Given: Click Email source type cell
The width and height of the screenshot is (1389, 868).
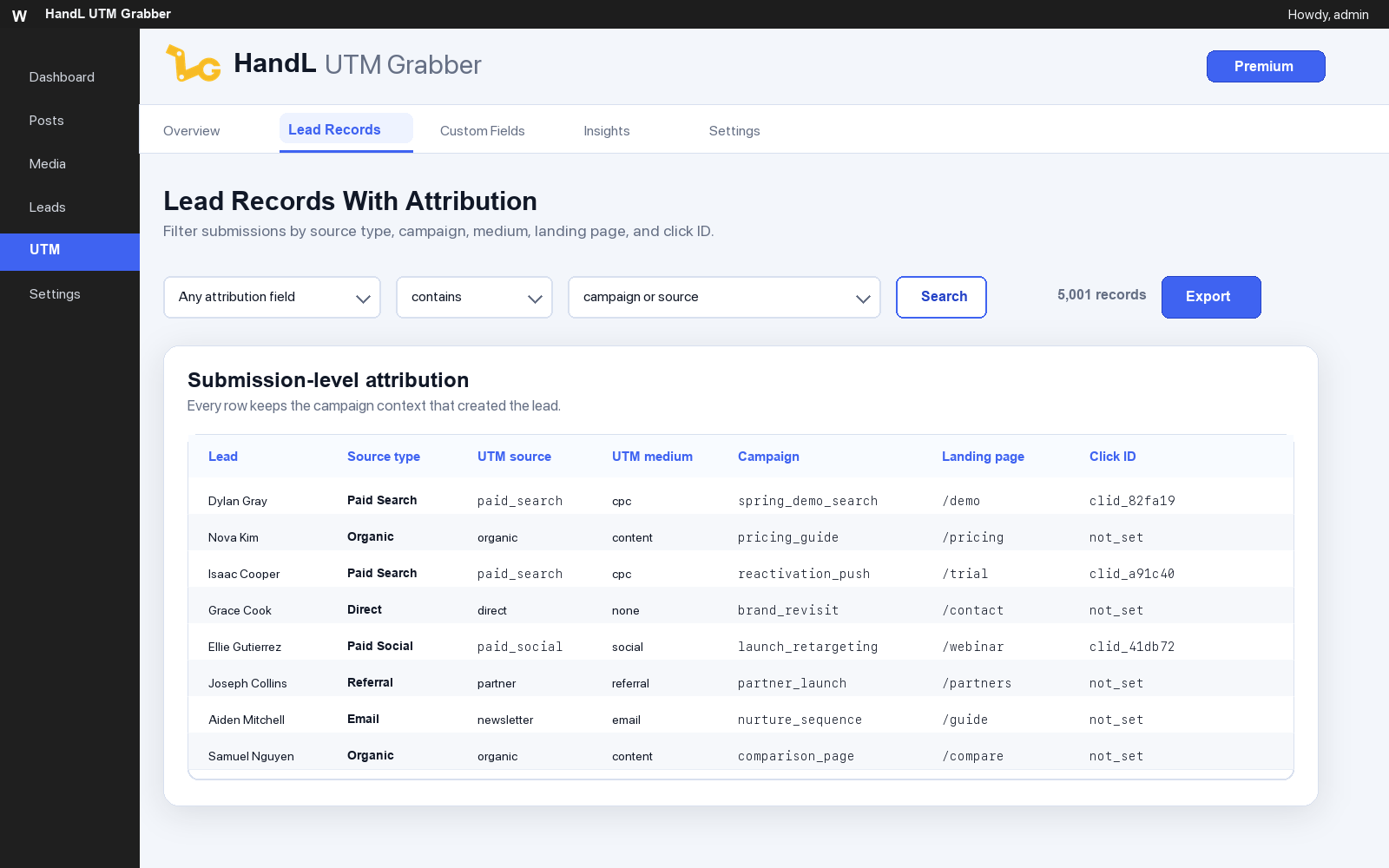Looking at the screenshot, I should click(363, 719).
